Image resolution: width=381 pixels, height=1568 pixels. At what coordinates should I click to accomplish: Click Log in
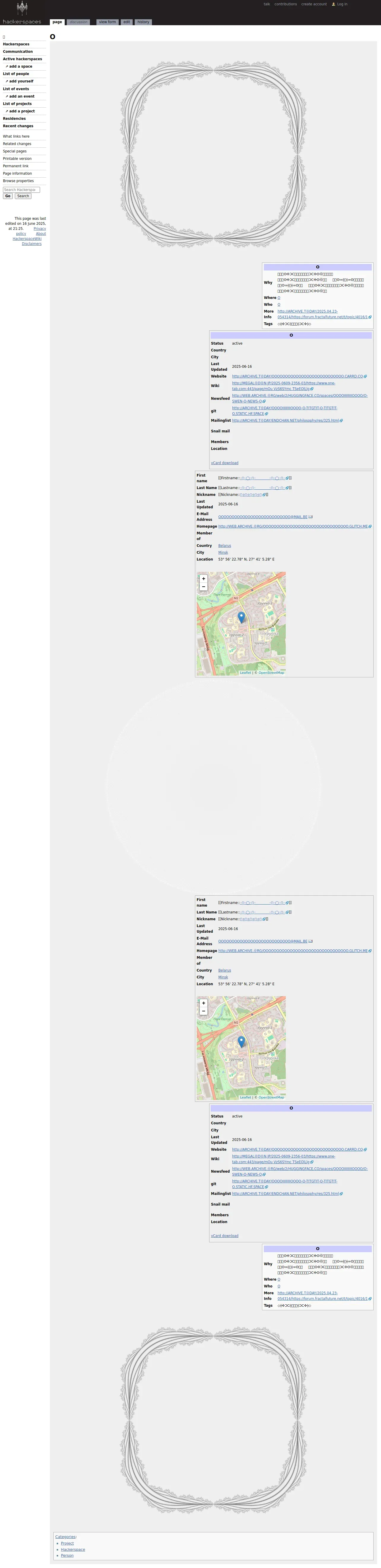(x=342, y=4)
